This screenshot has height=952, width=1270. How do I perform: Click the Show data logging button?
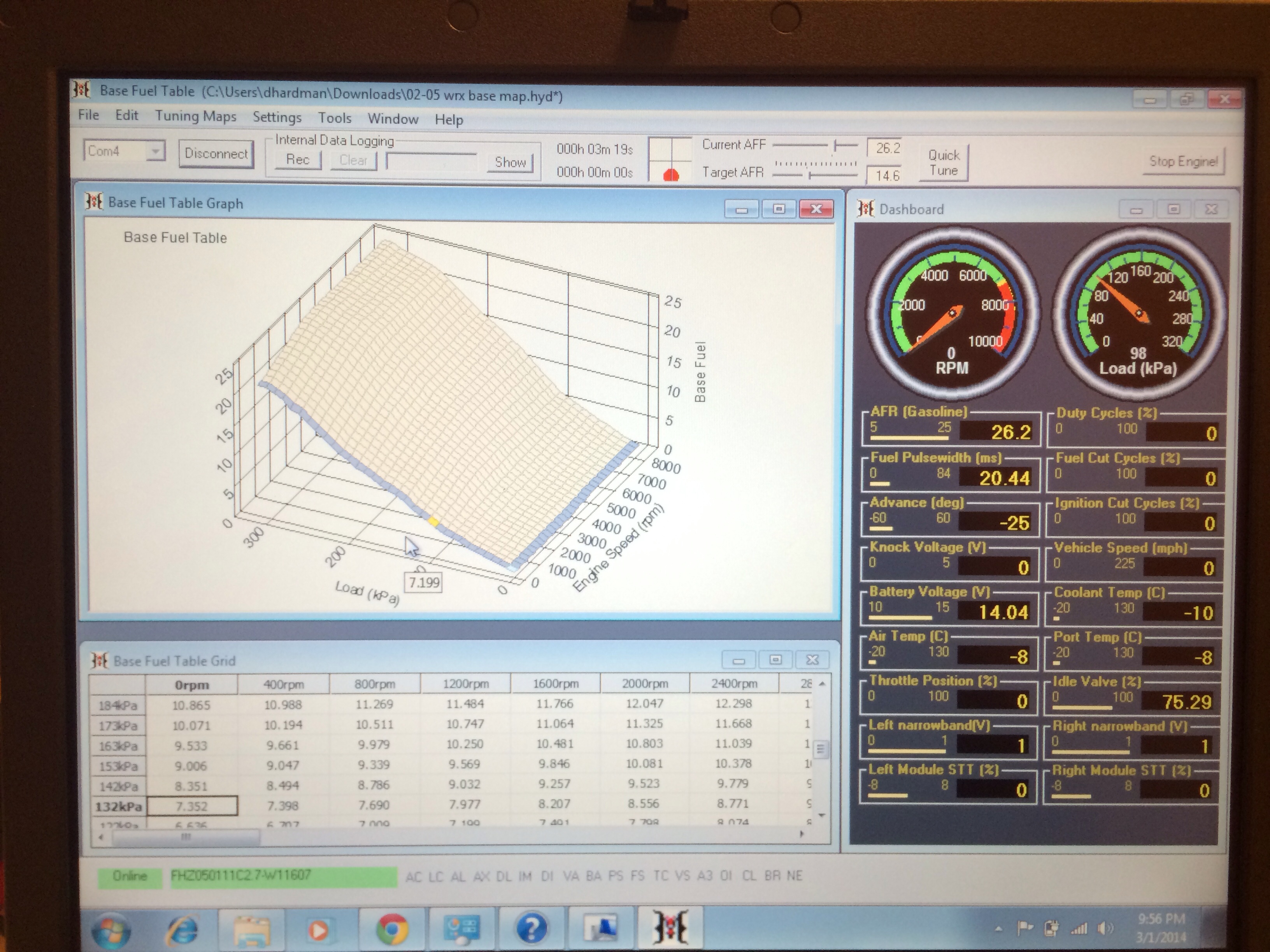pyautogui.click(x=510, y=163)
